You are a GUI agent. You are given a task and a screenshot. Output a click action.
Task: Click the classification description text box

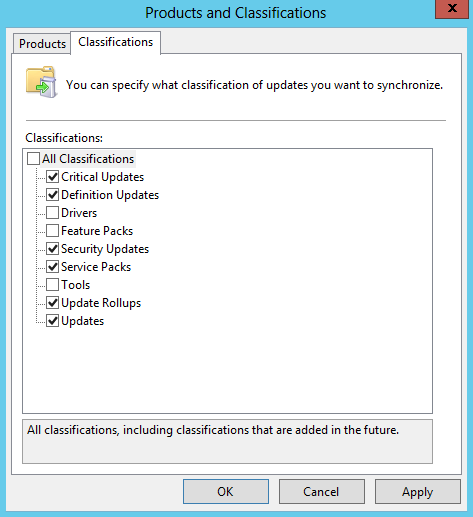click(227, 441)
